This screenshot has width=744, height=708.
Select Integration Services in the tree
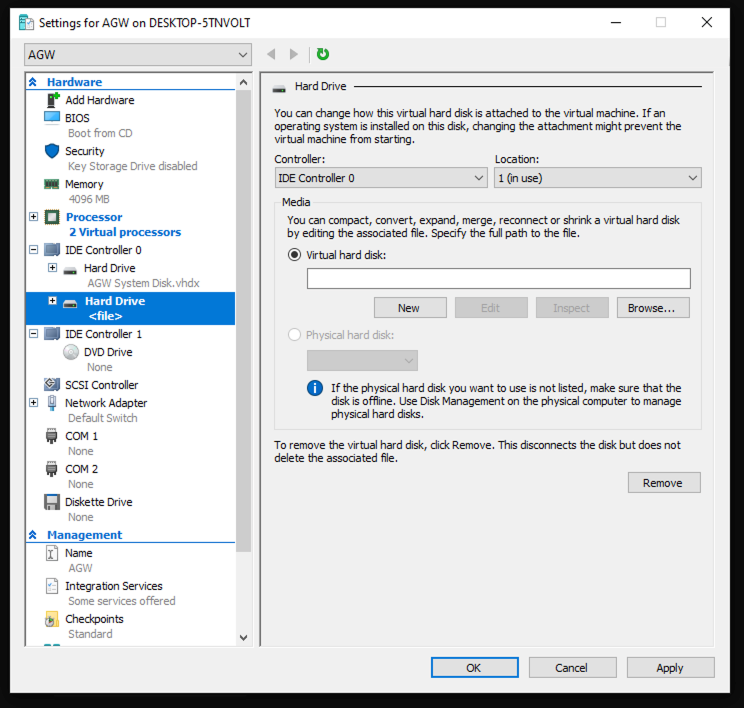(113, 586)
